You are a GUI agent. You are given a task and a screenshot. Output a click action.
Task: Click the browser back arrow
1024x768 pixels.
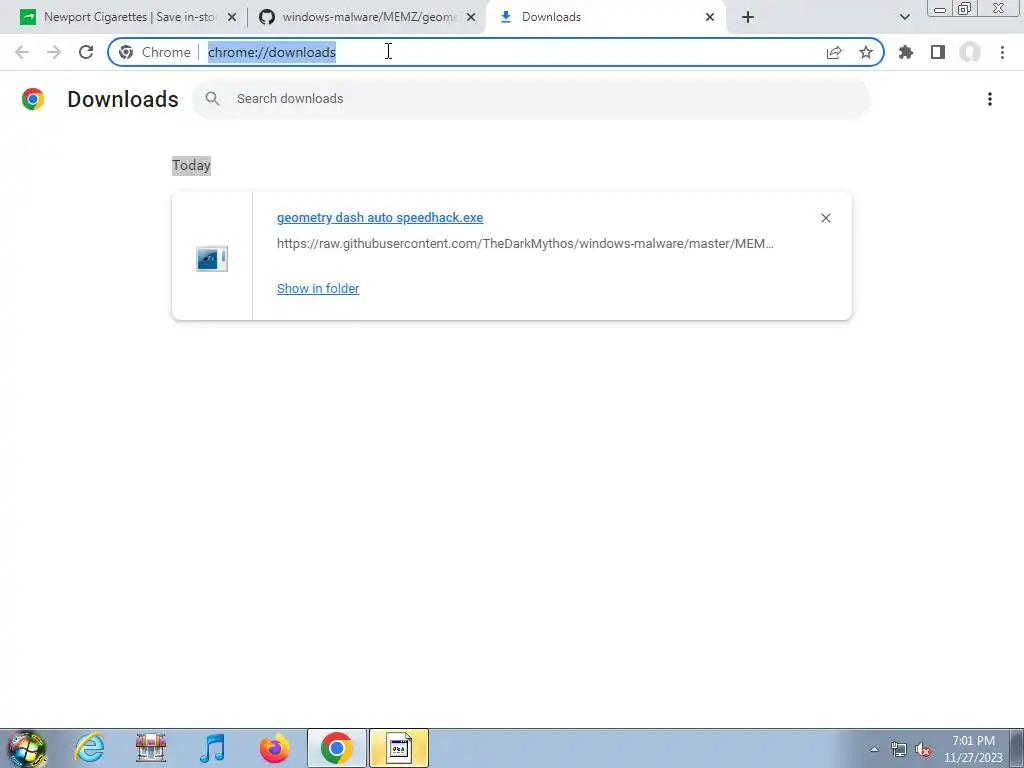(22, 52)
